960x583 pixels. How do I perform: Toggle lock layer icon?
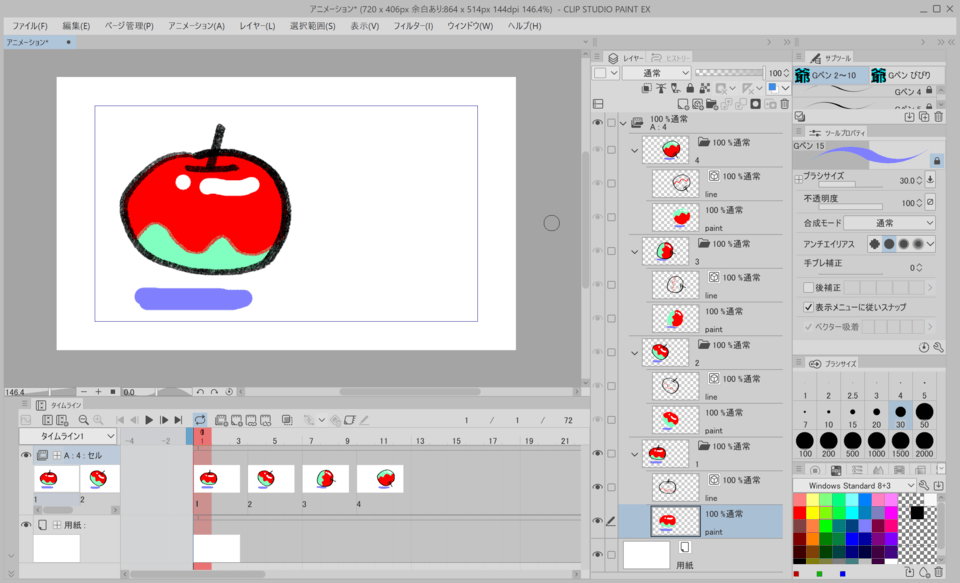click(690, 89)
